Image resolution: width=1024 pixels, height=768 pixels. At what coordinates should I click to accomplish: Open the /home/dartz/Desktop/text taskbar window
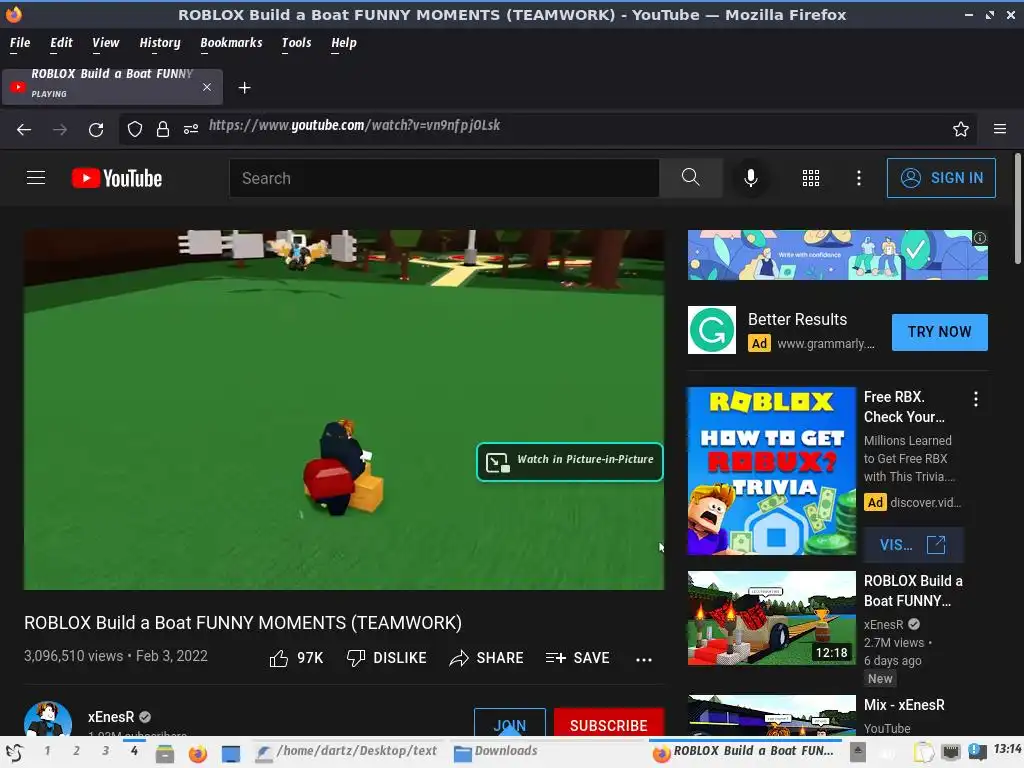(347, 752)
